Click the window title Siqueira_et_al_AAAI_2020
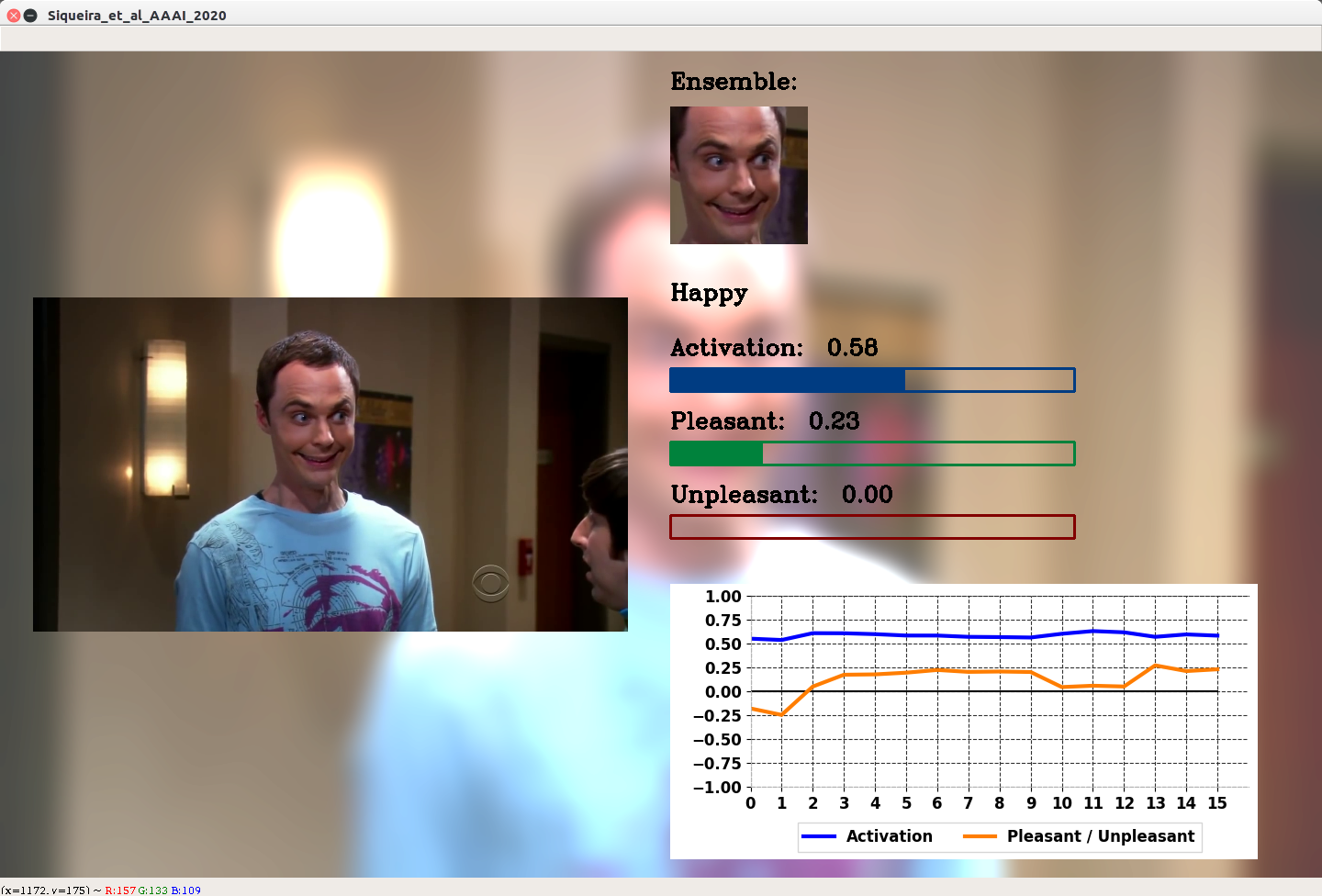 tap(137, 16)
